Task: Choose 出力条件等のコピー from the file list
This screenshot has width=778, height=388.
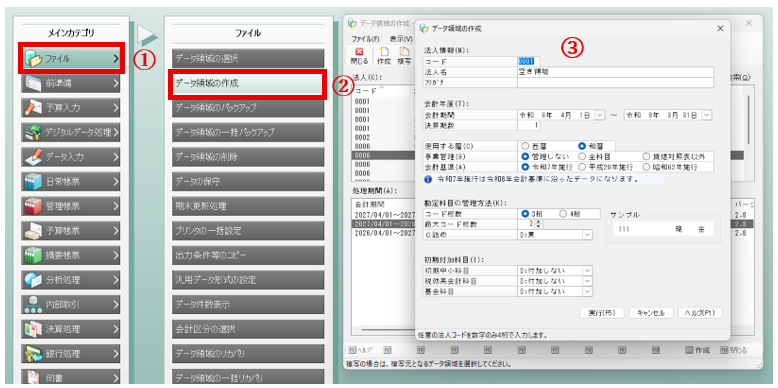Action: tap(248, 255)
